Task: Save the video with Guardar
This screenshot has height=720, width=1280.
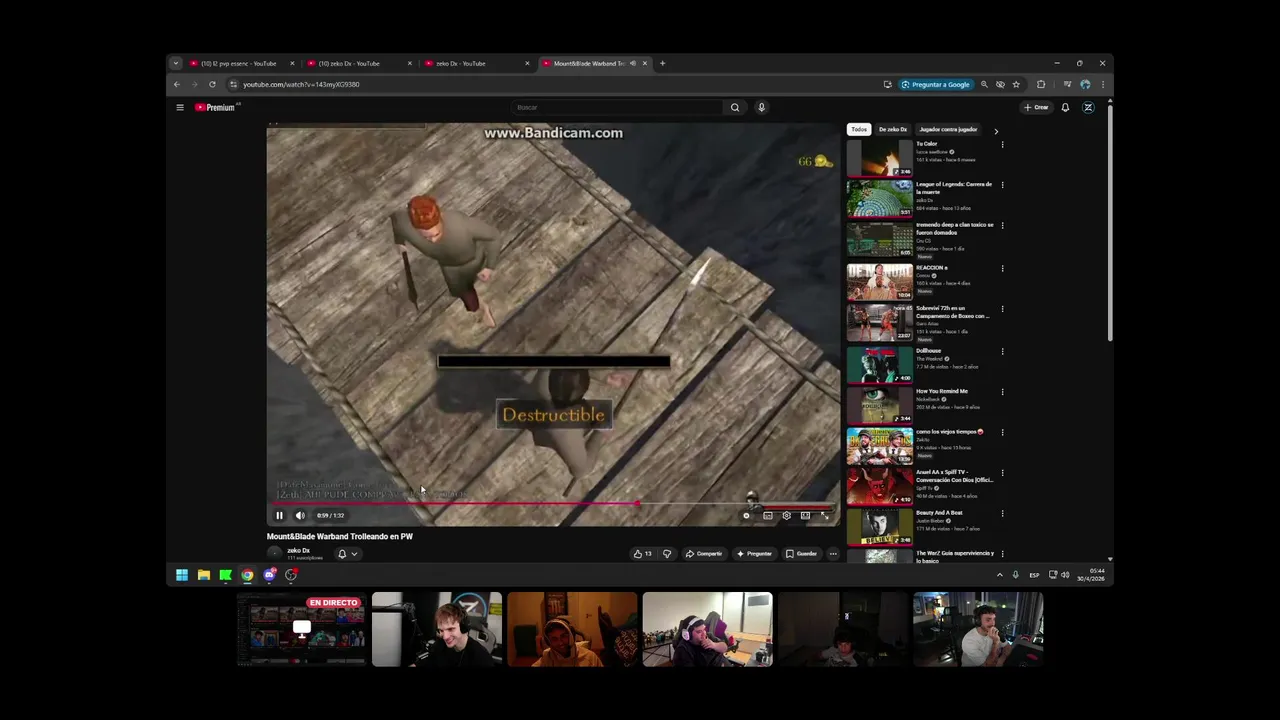Action: [801, 553]
